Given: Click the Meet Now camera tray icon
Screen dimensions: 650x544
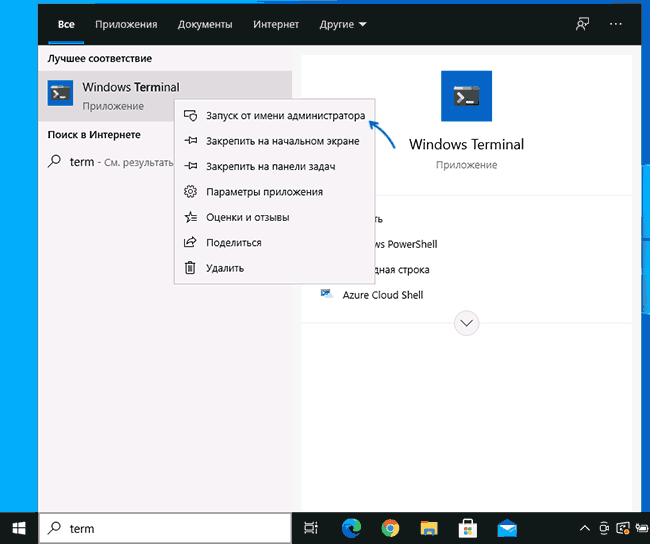Looking at the screenshot, I should (x=604, y=528).
